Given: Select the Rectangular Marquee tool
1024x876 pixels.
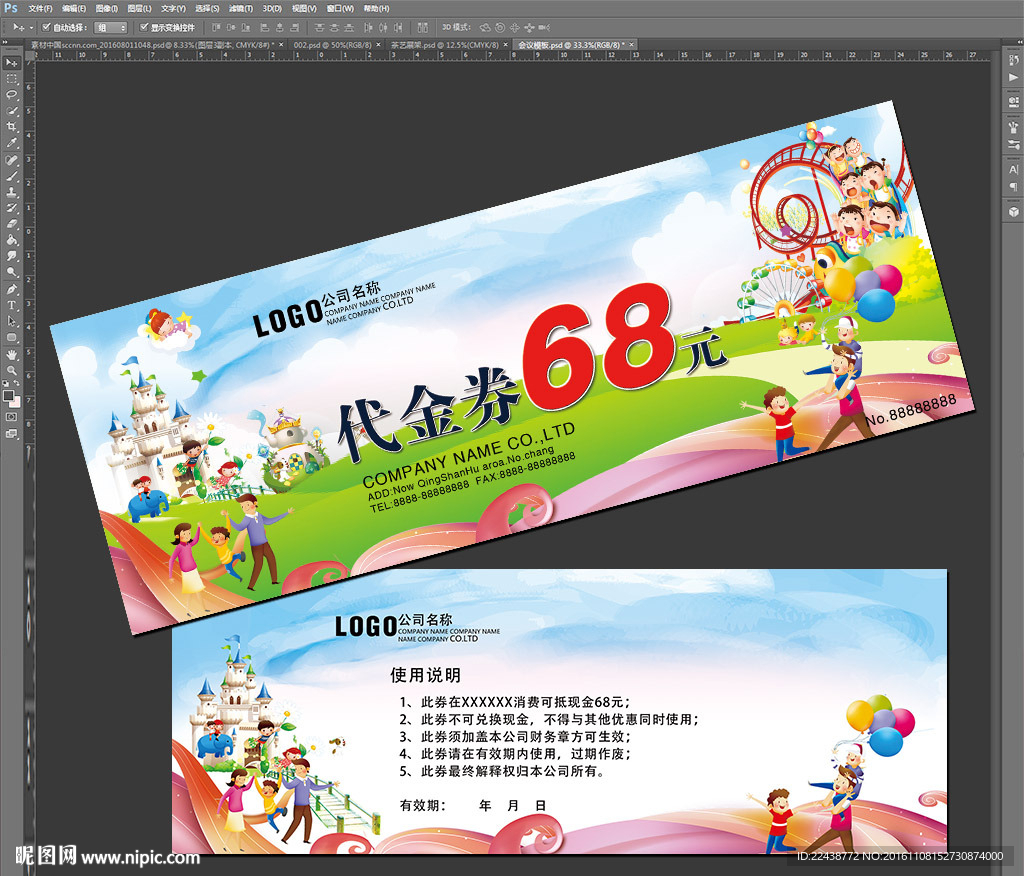Looking at the screenshot, I should pos(12,79).
